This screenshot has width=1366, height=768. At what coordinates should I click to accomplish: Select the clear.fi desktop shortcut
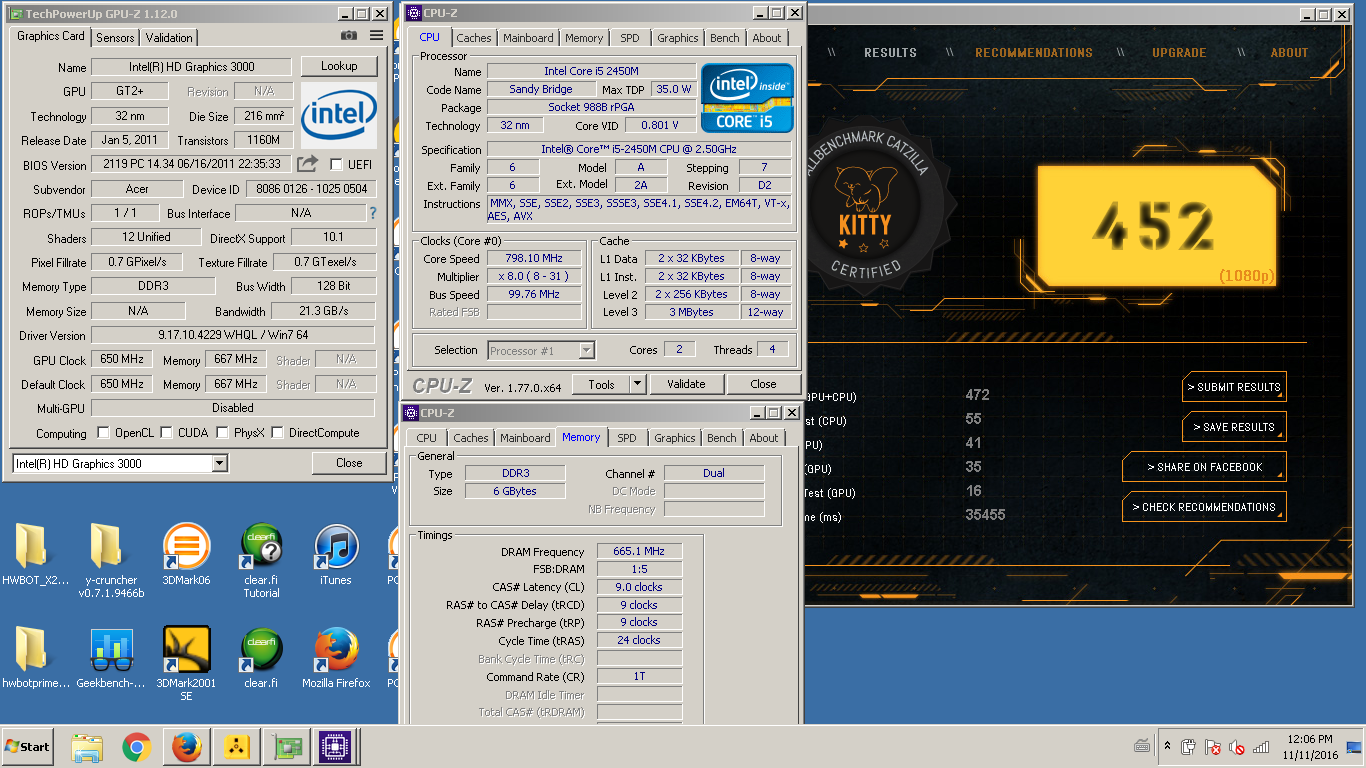[261, 658]
